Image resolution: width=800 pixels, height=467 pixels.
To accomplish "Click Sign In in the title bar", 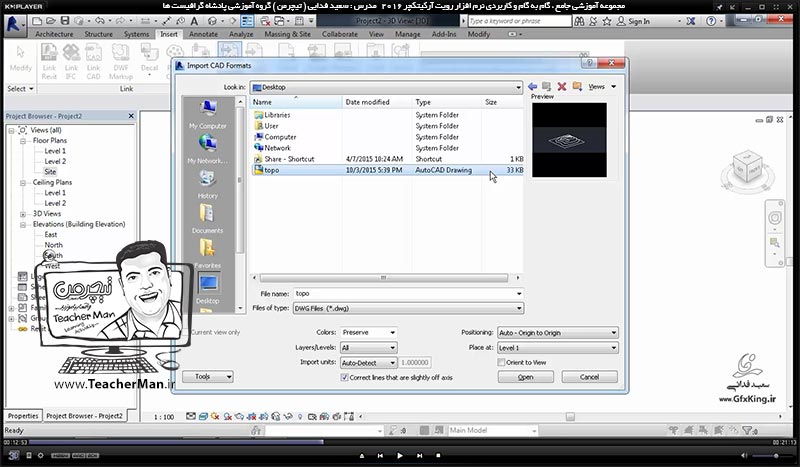I will coord(634,21).
